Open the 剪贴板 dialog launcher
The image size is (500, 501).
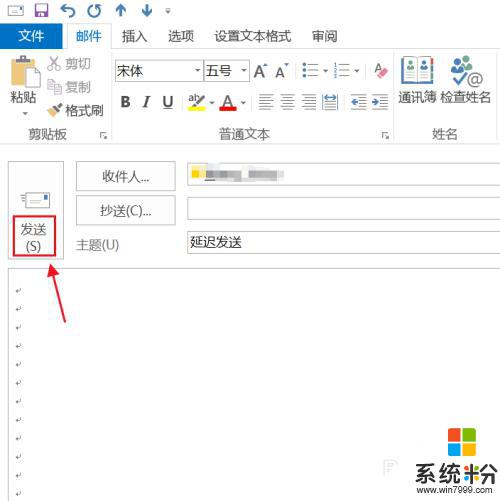[103, 135]
